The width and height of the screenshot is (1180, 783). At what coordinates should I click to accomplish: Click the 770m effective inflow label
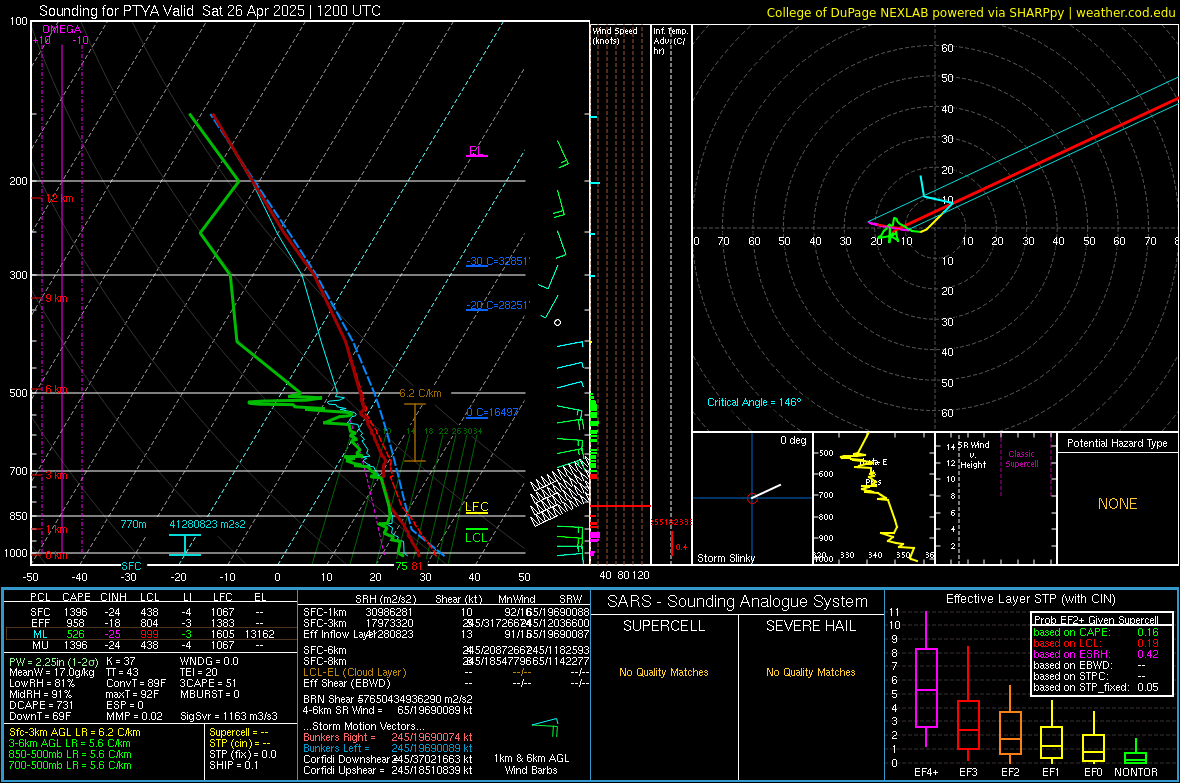point(133,524)
